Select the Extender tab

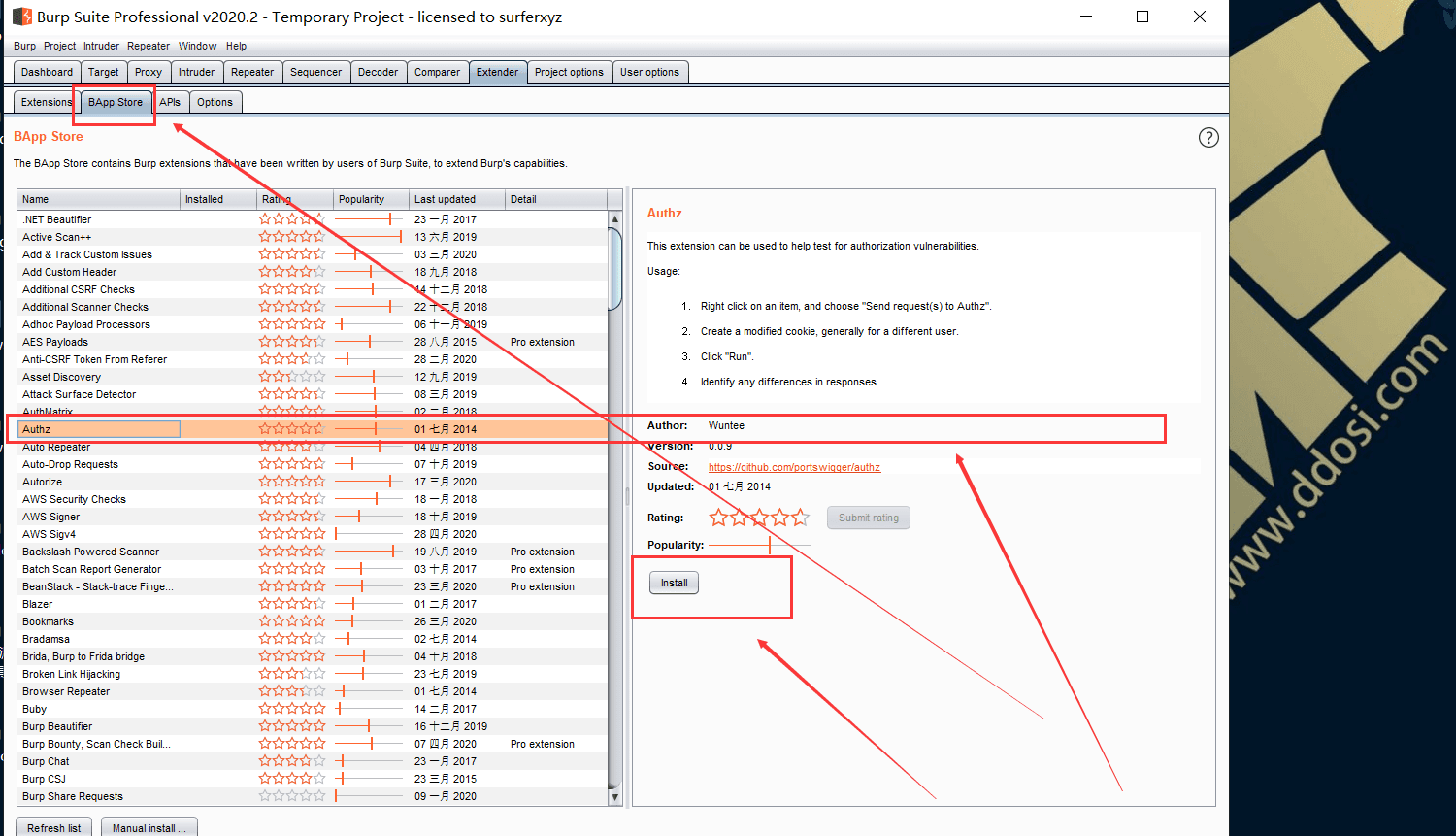[497, 72]
